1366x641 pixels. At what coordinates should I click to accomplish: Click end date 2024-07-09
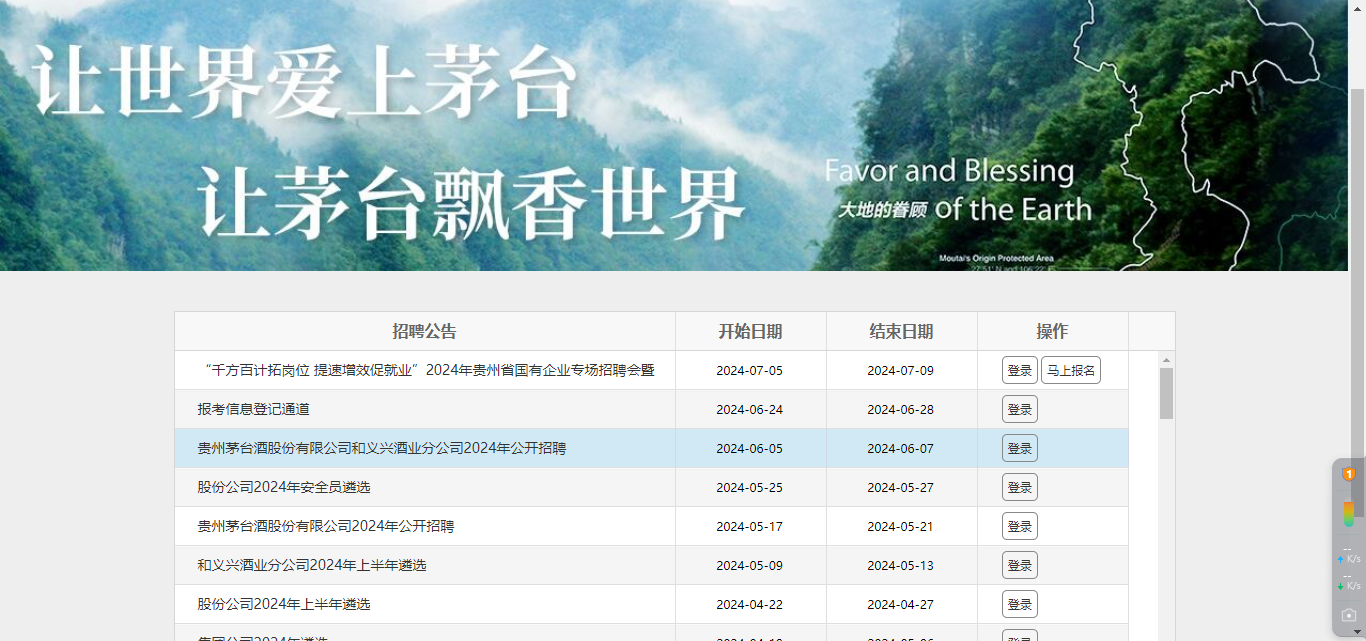(901, 370)
